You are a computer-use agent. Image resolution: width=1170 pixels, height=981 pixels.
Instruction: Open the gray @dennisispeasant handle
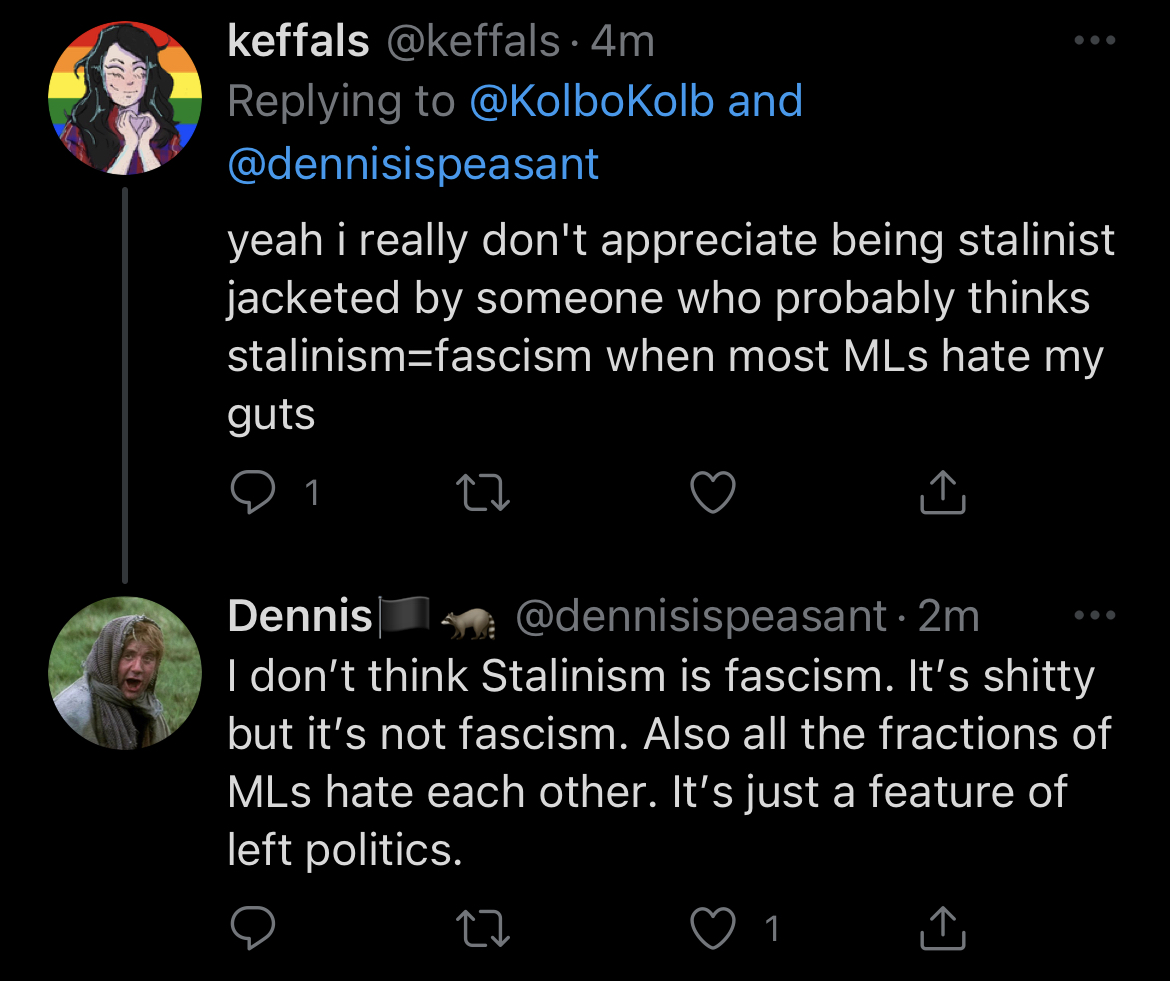coord(701,617)
